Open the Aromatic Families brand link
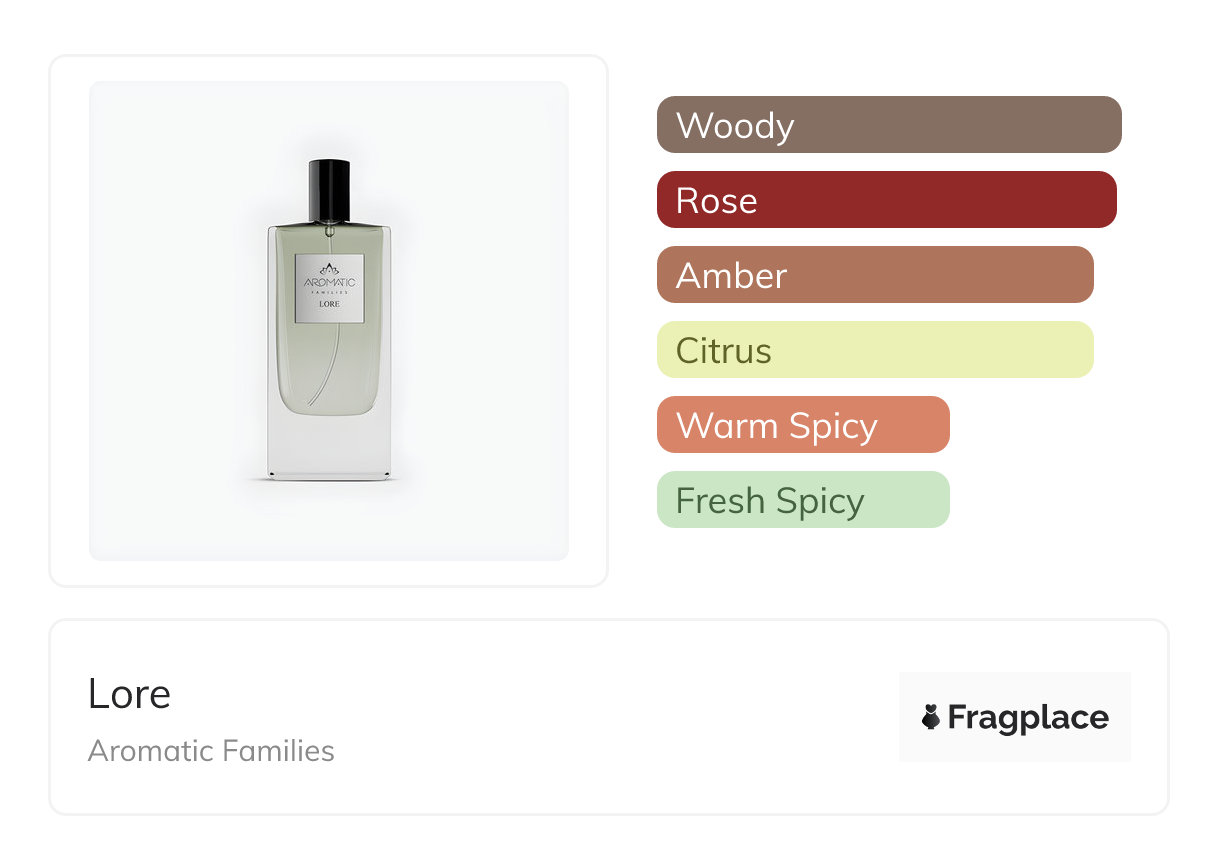The image size is (1218, 864). [x=211, y=751]
